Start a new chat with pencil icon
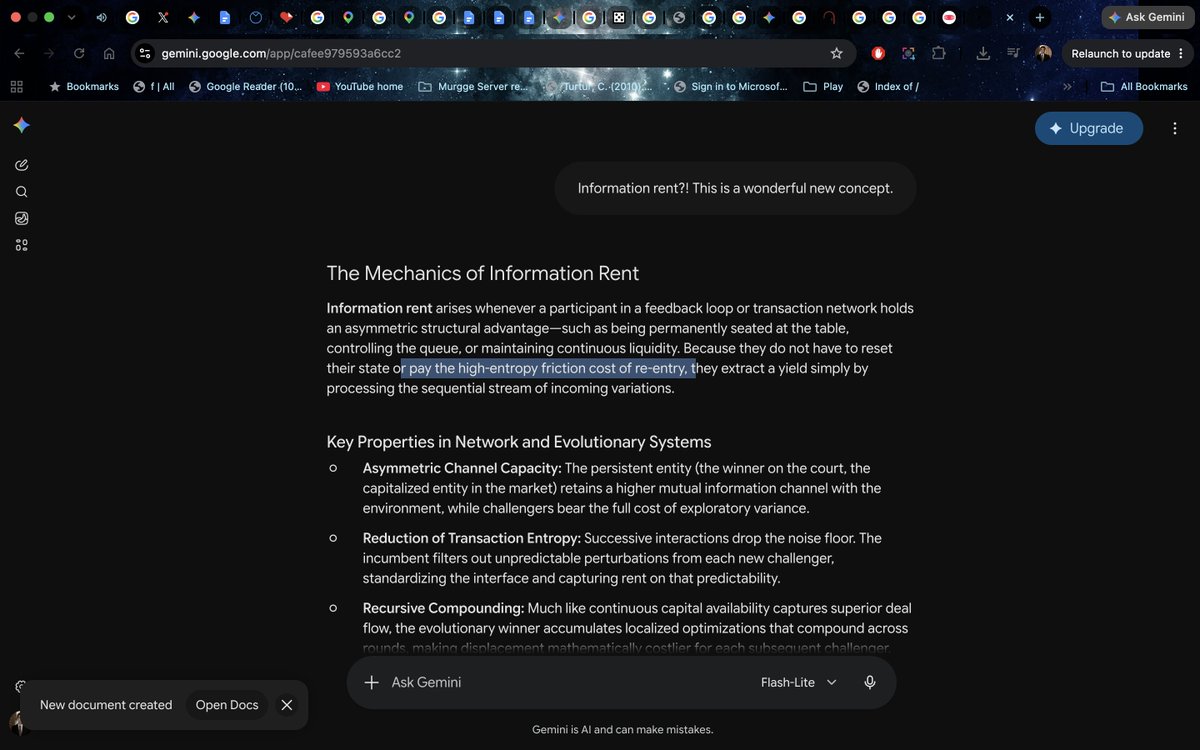 [22, 165]
